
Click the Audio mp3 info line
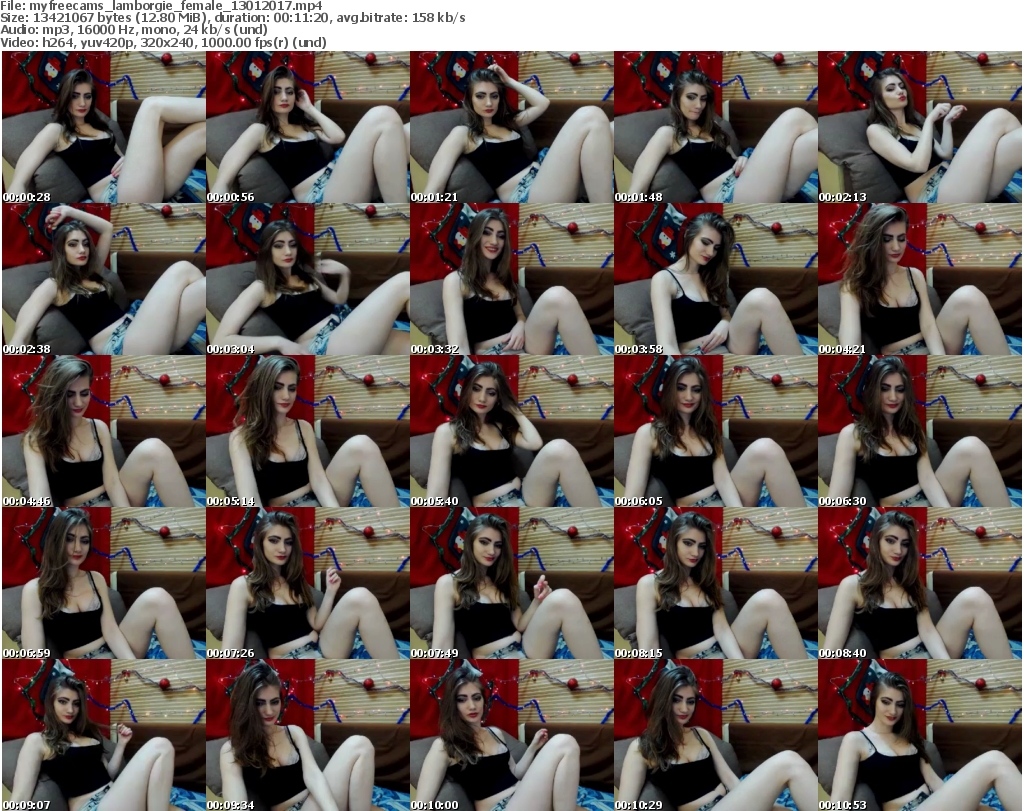134,30
